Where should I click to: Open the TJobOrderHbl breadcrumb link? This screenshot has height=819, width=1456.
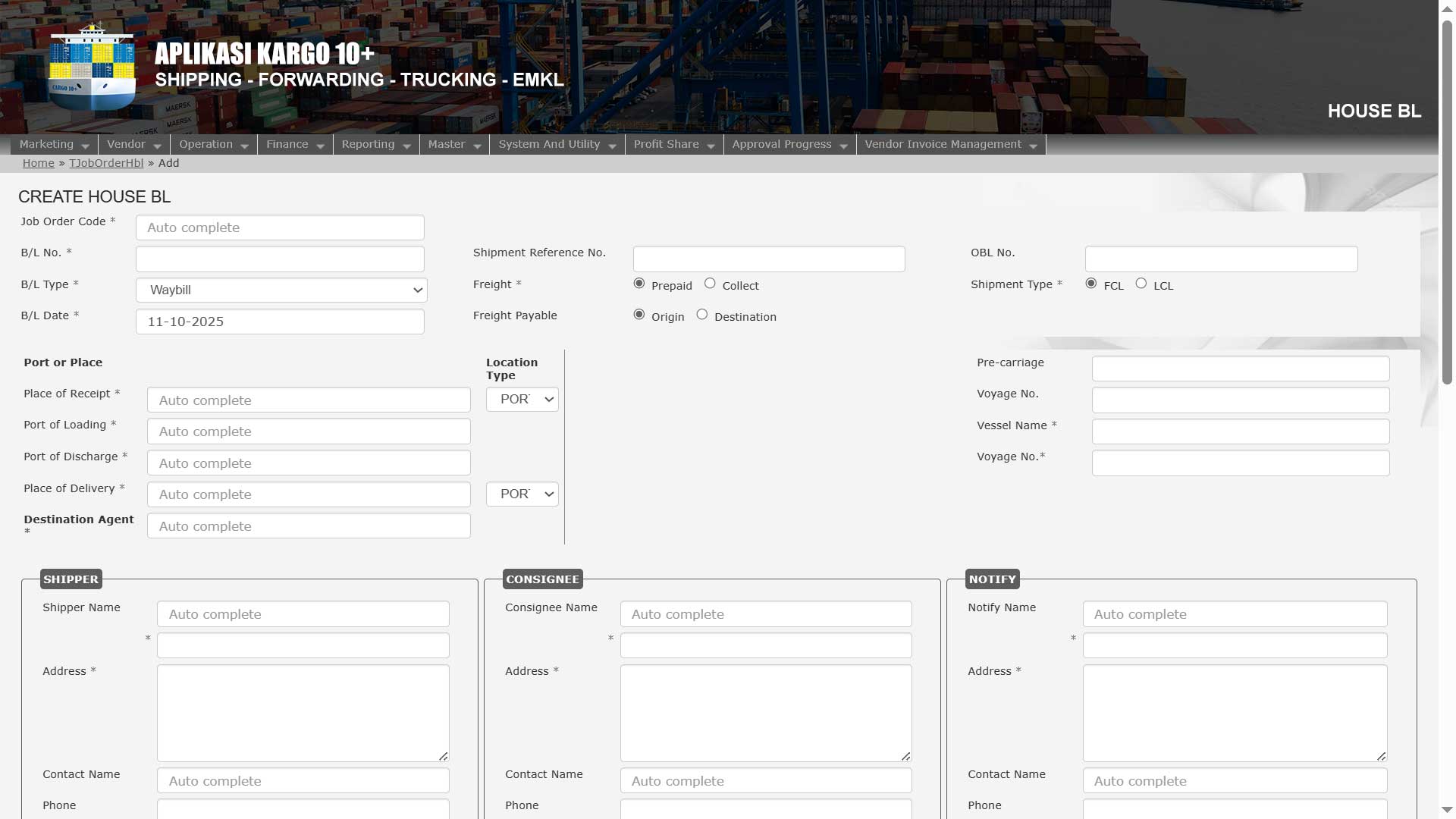tap(106, 163)
